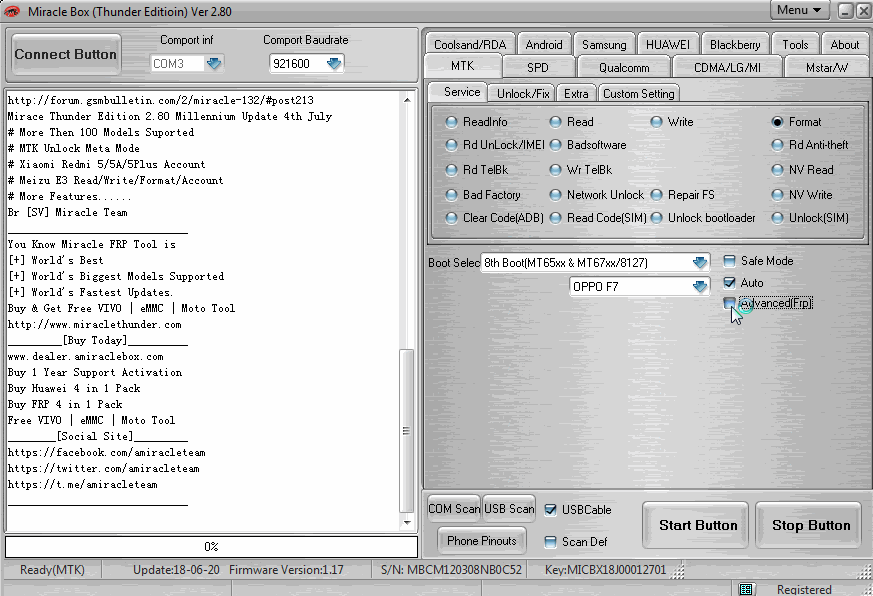Switch to the Coolsand/RDA tab
Image resolution: width=873 pixels, height=596 pixels.
coord(470,45)
